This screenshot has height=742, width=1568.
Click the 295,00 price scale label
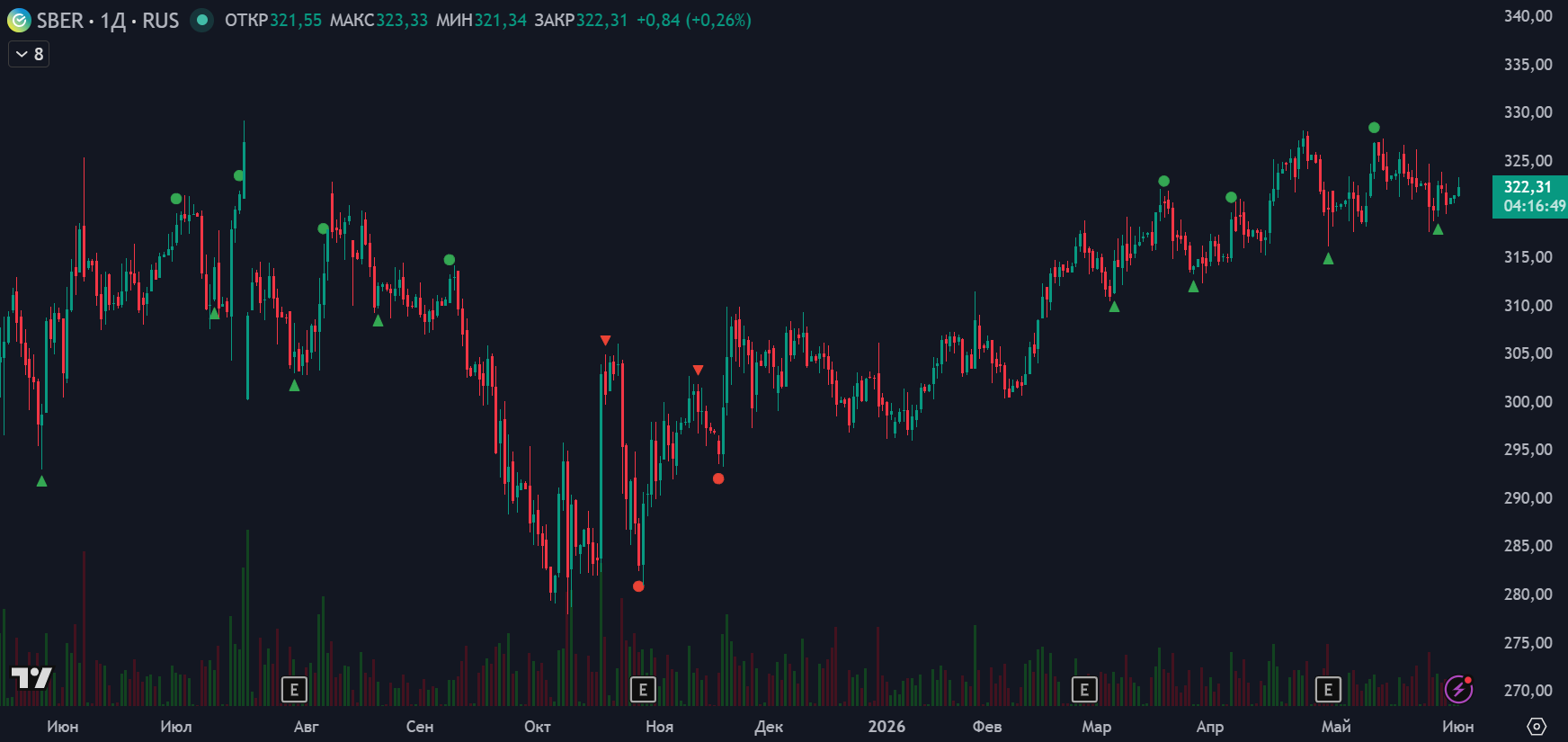pyautogui.click(x=1528, y=450)
